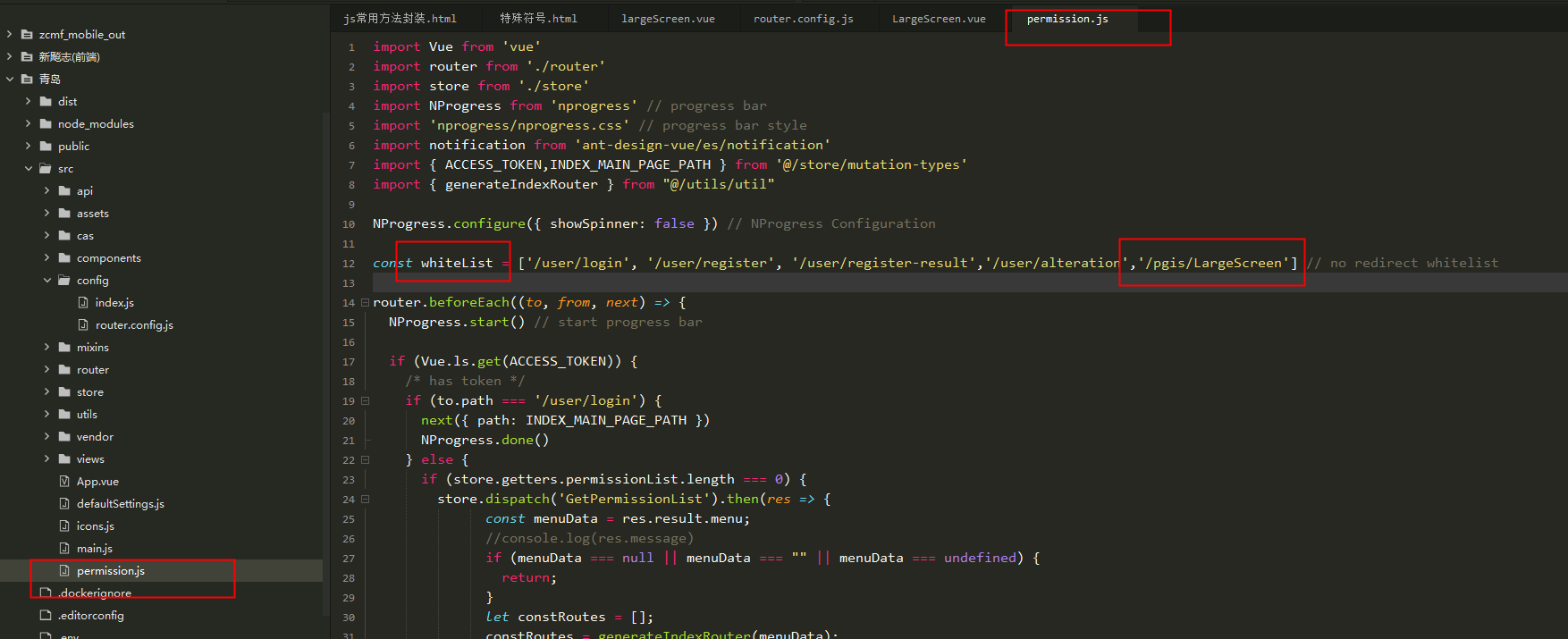Expand the views folder arrow
The width and height of the screenshot is (1568, 639).
point(46,458)
